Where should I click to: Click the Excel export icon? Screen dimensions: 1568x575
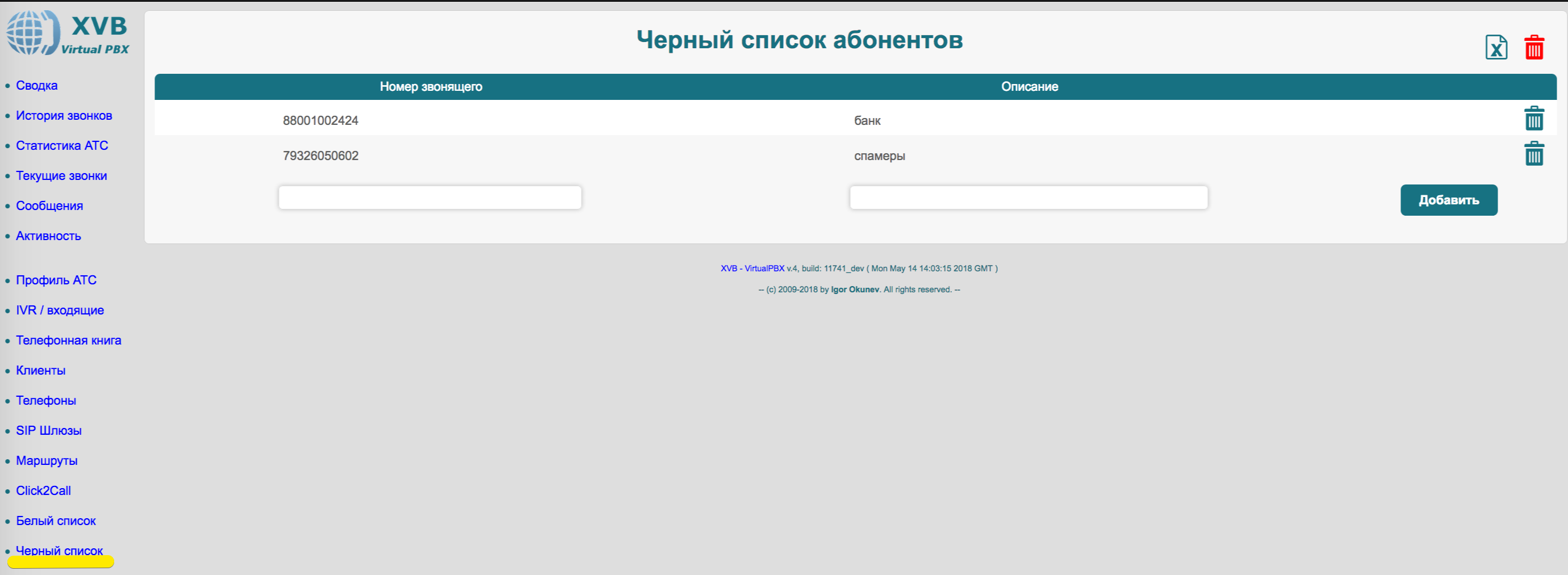(1495, 48)
